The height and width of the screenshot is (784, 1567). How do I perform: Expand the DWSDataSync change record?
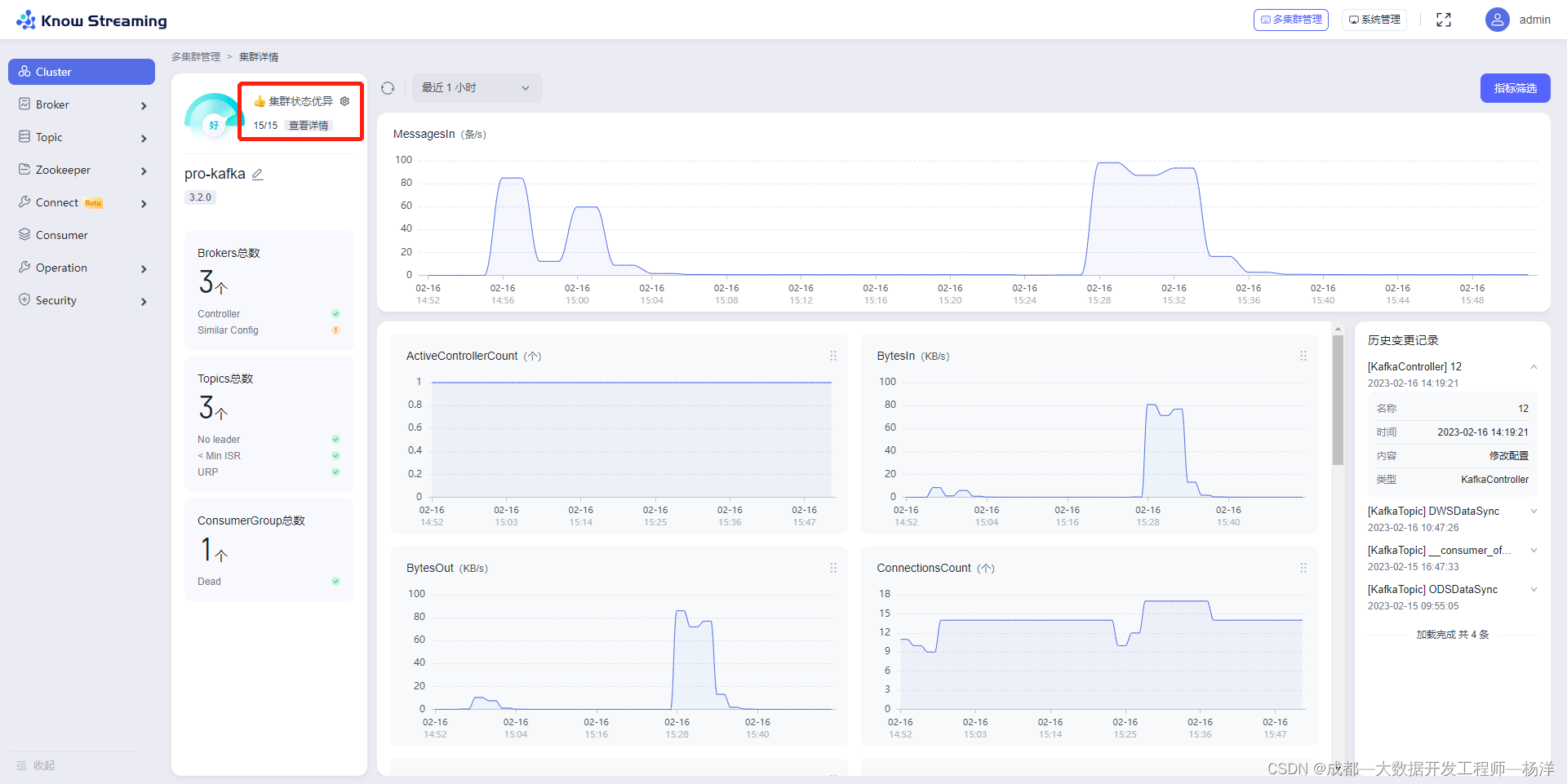(x=1534, y=512)
